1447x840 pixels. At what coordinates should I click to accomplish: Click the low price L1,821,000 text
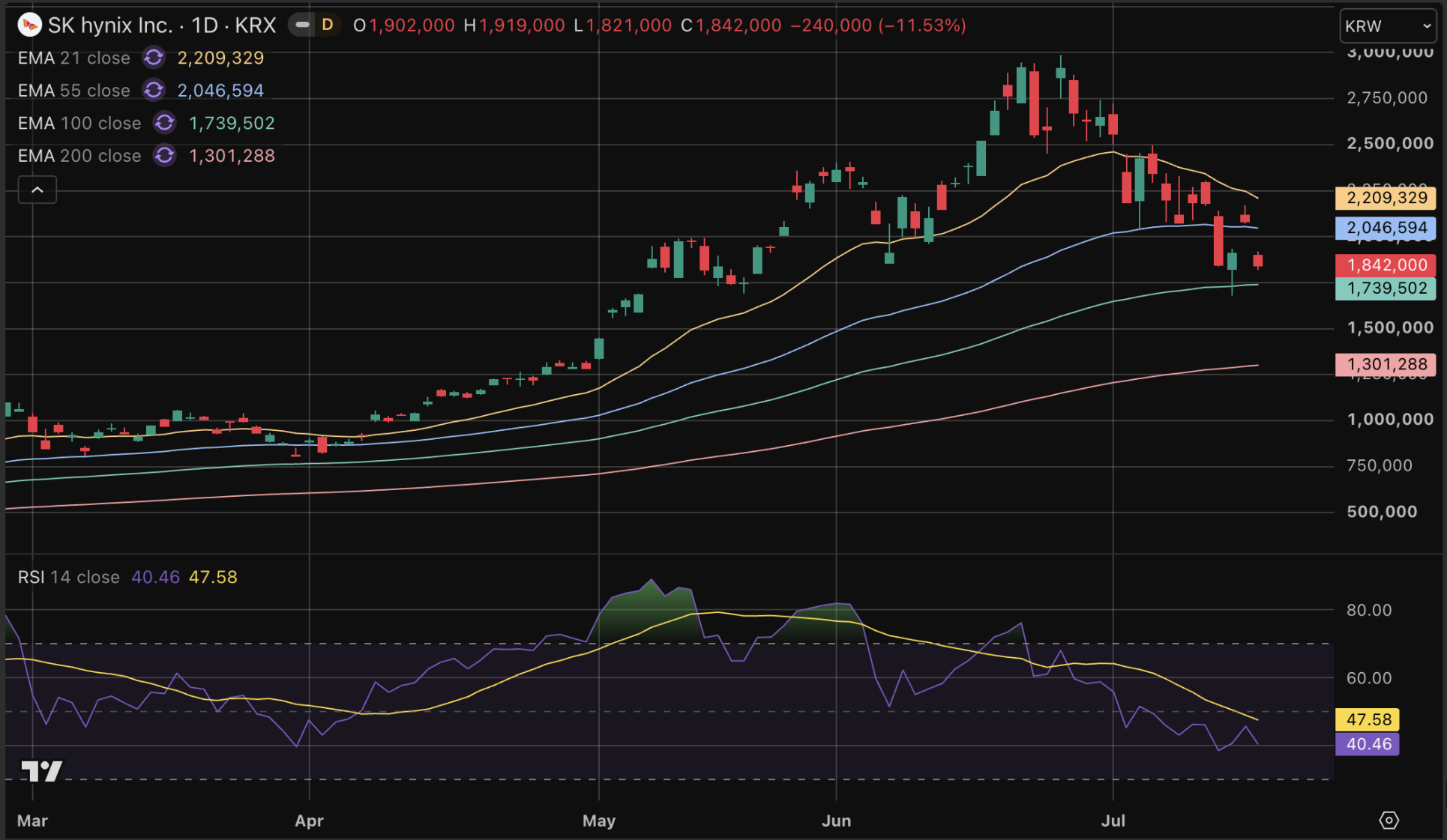click(623, 25)
